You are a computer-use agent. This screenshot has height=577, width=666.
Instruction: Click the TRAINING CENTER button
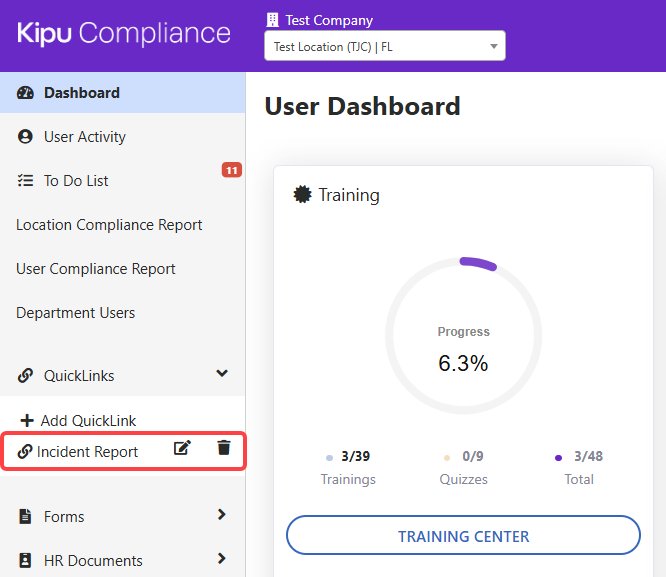pyautogui.click(x=463, y=536)
